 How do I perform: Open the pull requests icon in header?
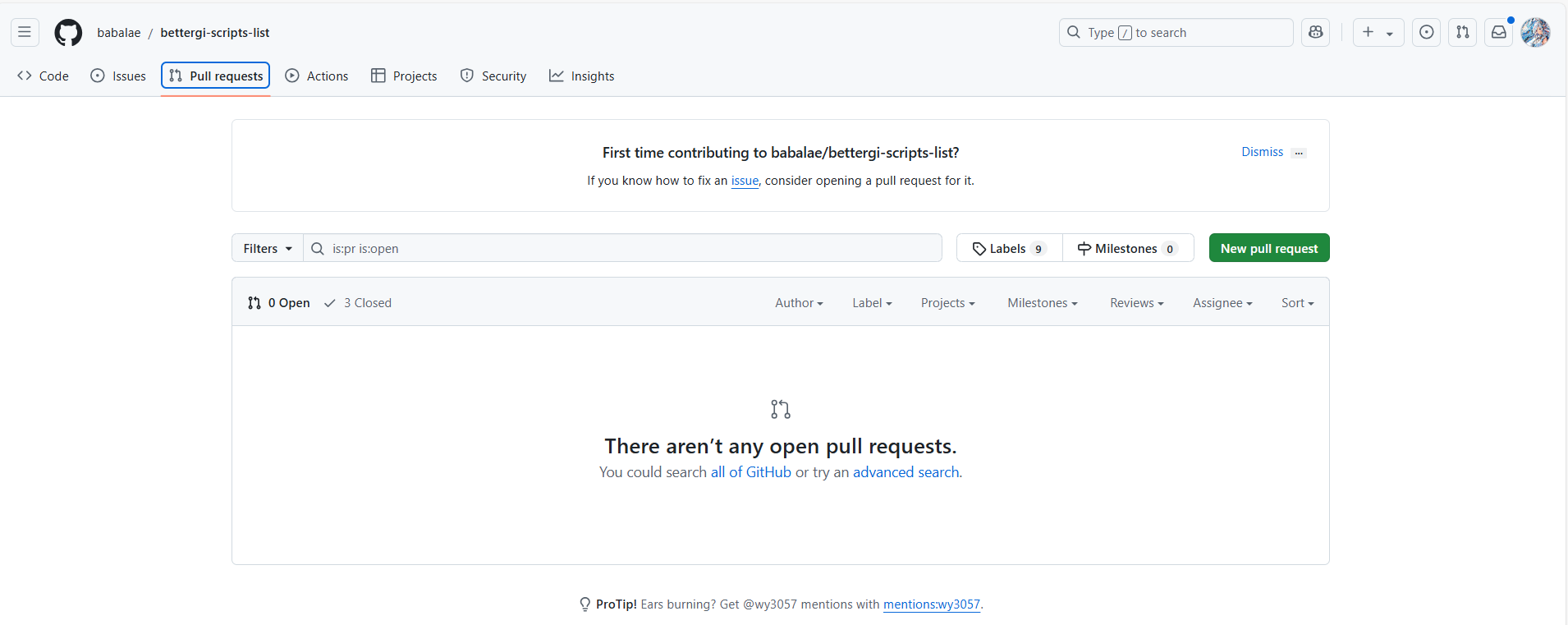tap(1463, 33)
